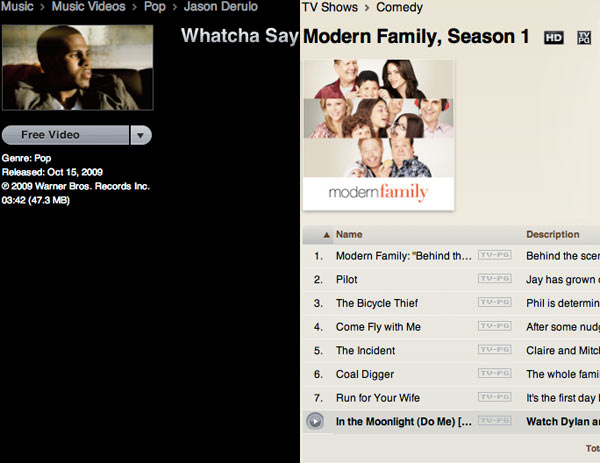Click the HD badge beside the title
Viewport: 600px width, 463px height.
point(554,37)
